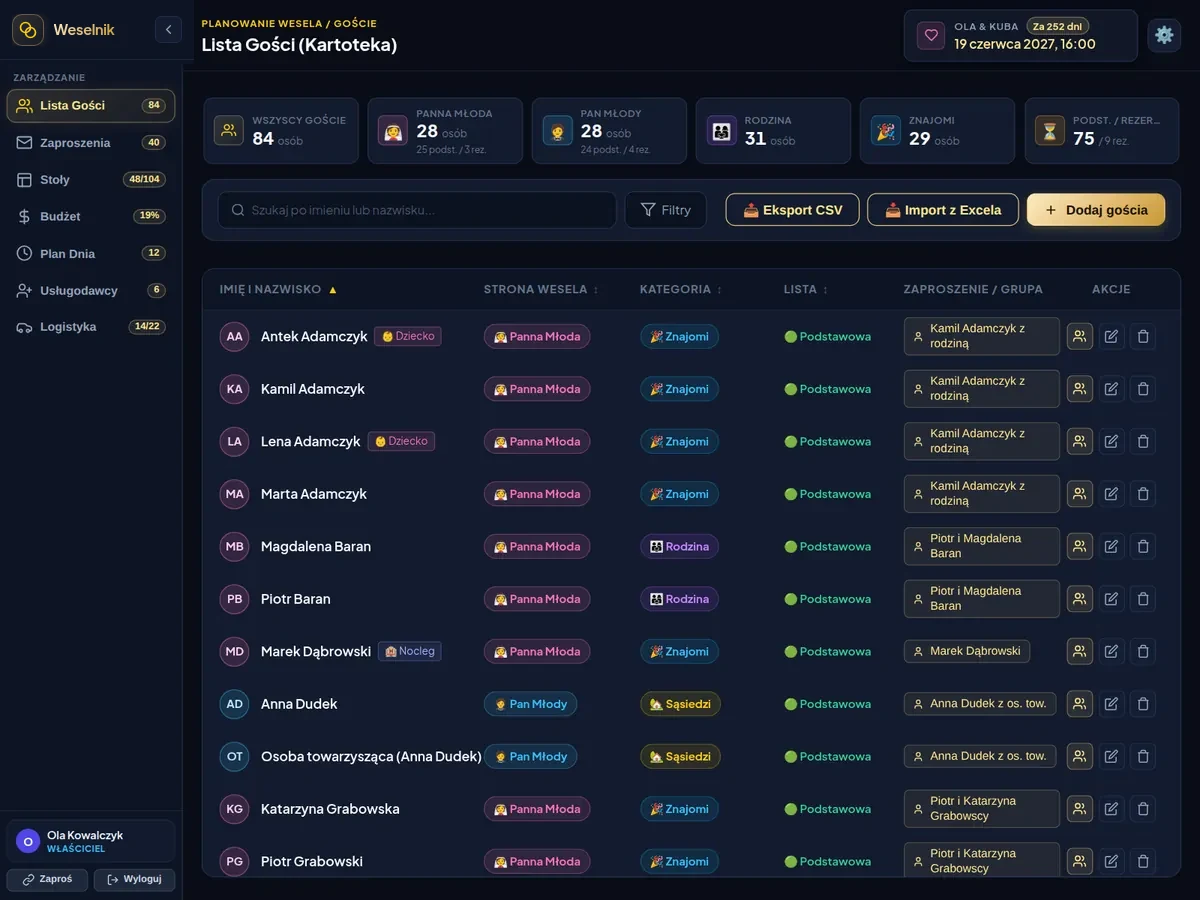Screen dimensions: 1200x900
Task: Click the Weselnik rings logo
Action: pos(28,30)
